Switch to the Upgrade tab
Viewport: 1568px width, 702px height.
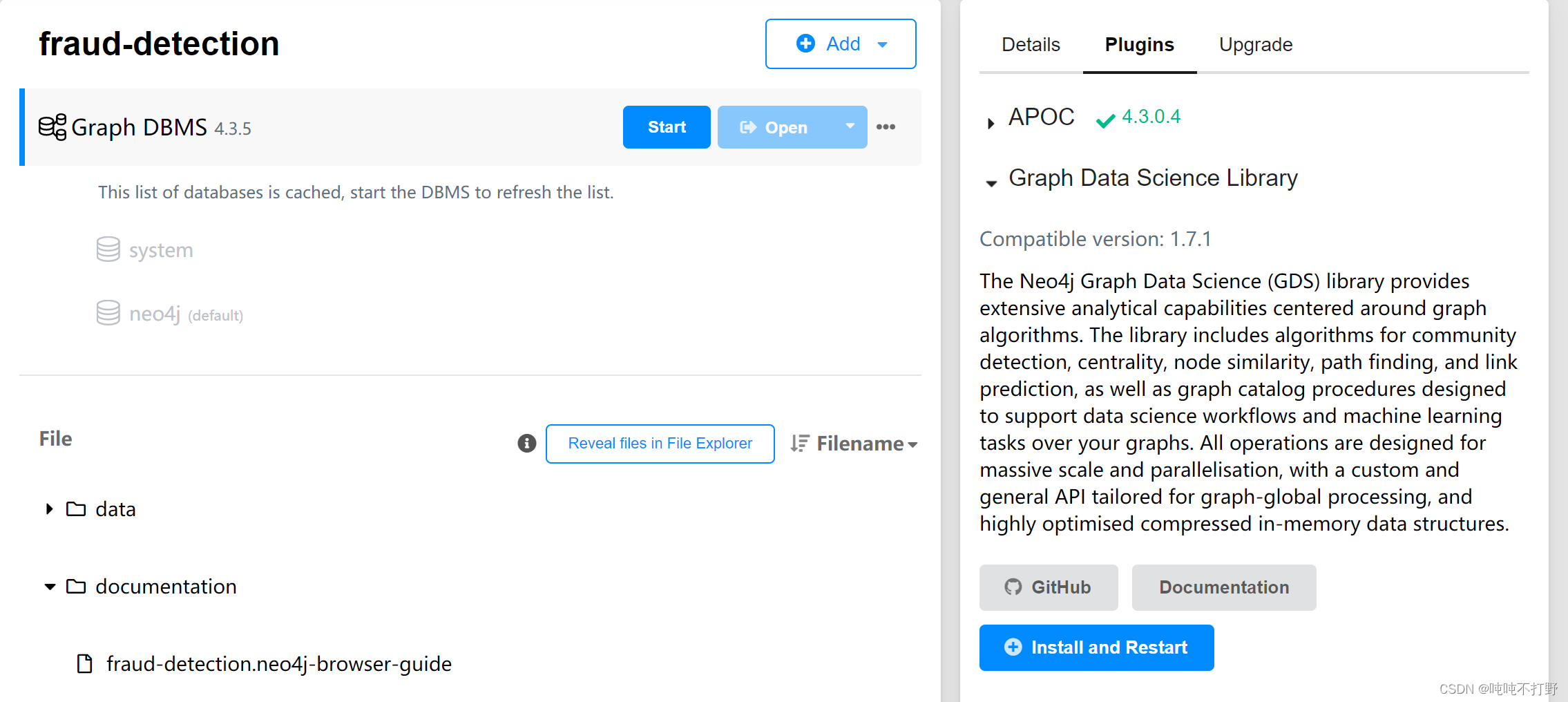pyautogui.click(x=1255, y=45)
